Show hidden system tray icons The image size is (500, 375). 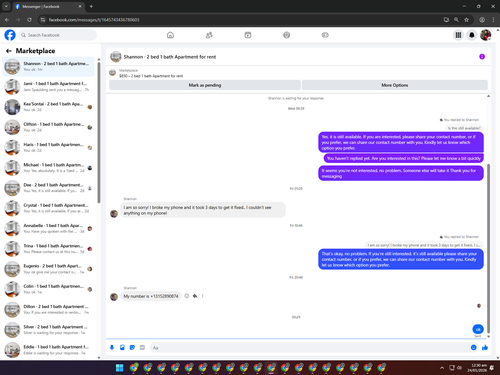[x=442, y=368]
